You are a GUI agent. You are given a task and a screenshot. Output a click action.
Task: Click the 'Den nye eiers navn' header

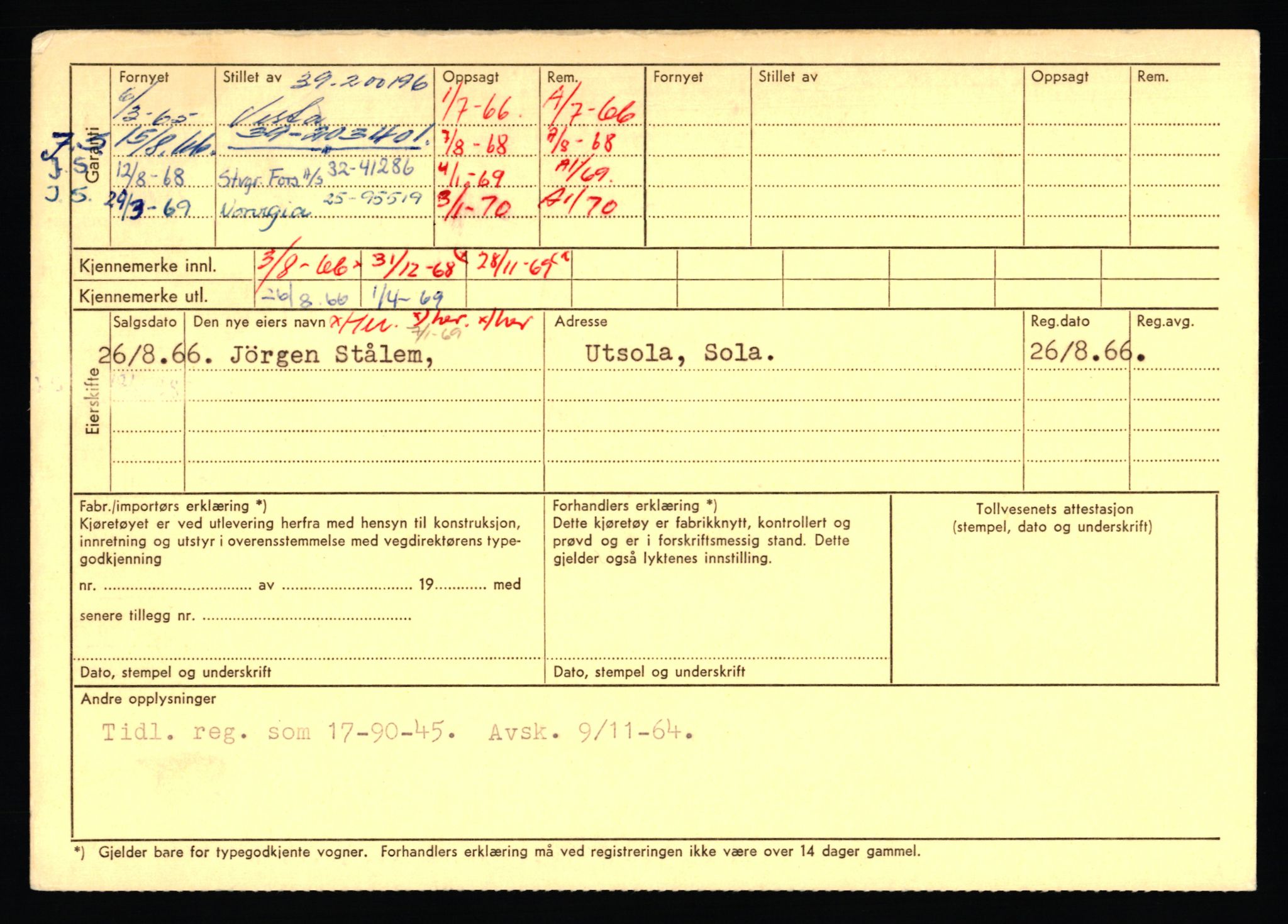pos(259,322)
